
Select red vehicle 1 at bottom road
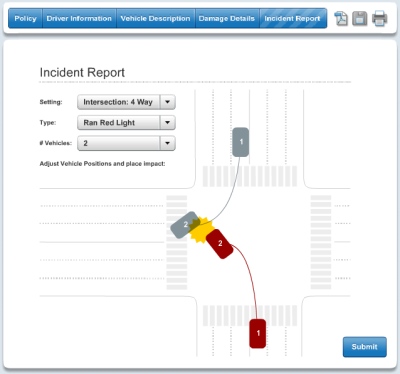[x=258, y=333]
